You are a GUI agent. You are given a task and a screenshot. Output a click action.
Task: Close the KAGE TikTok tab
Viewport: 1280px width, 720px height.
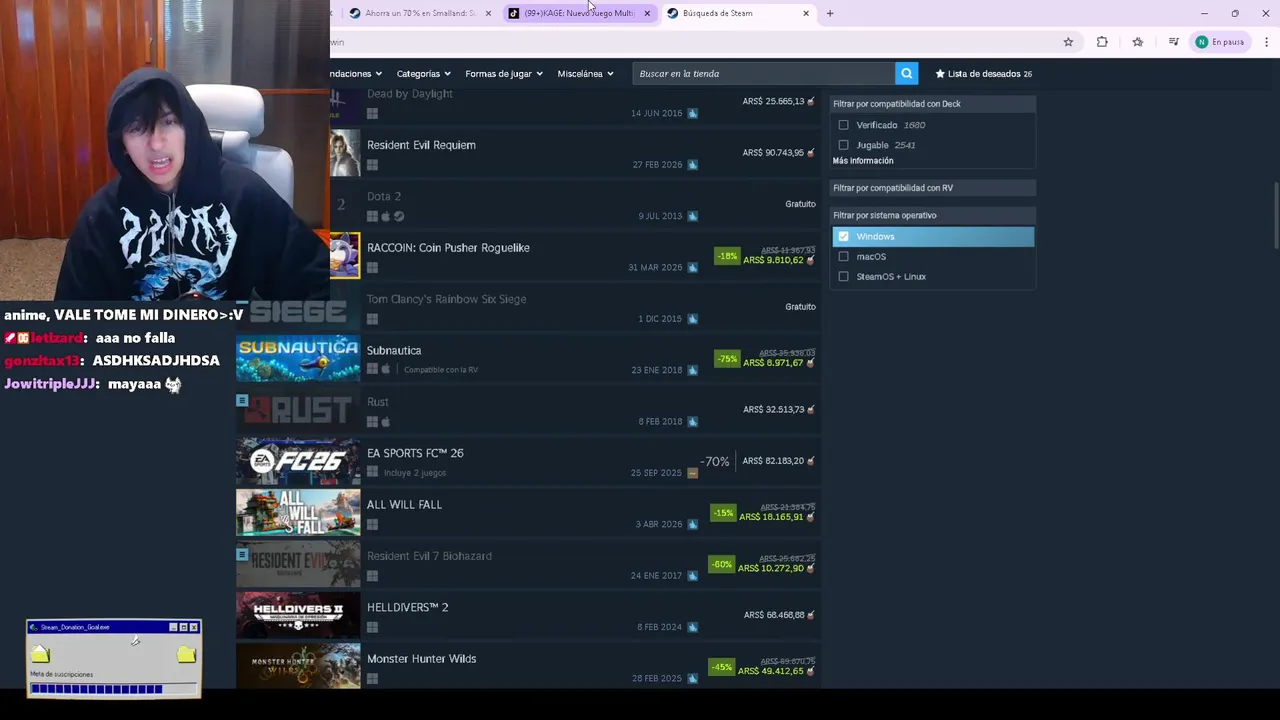(x=647, y=13)
